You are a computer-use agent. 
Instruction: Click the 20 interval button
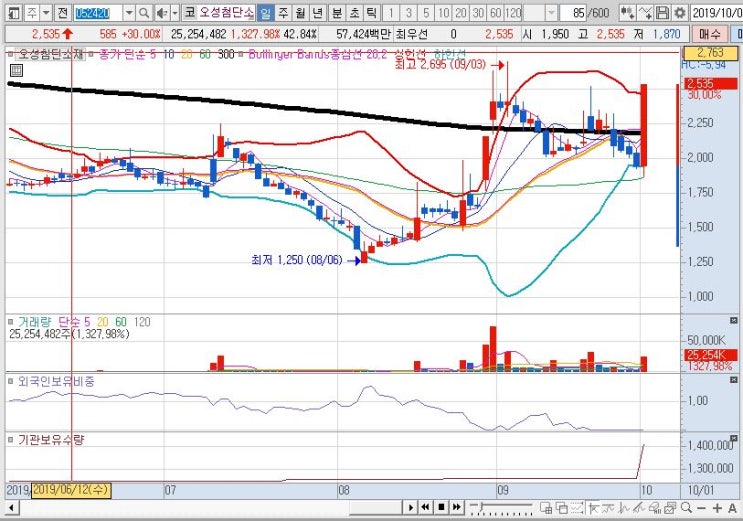coord(461,13)
